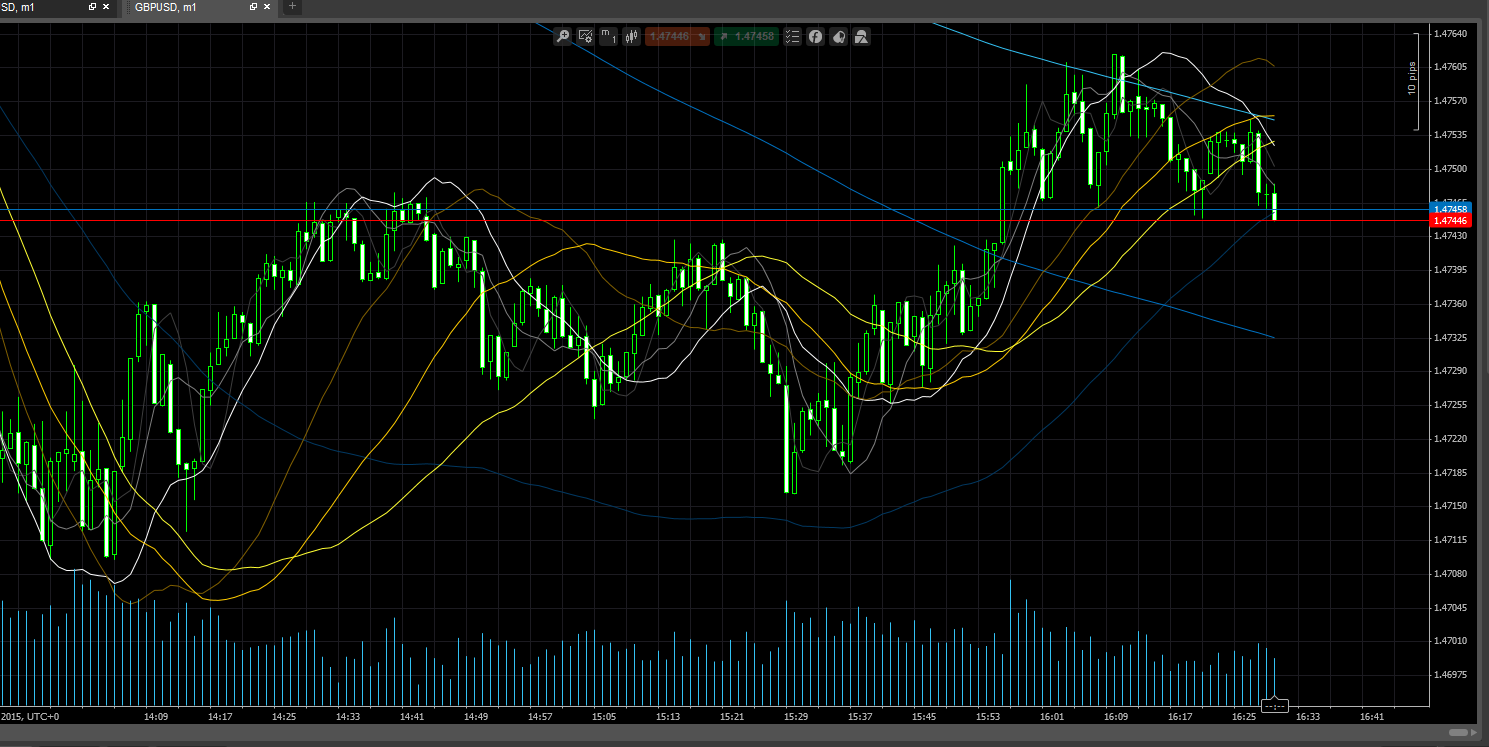
Task: Click the red 1.47446 price line label
Action: (1450, 220)
